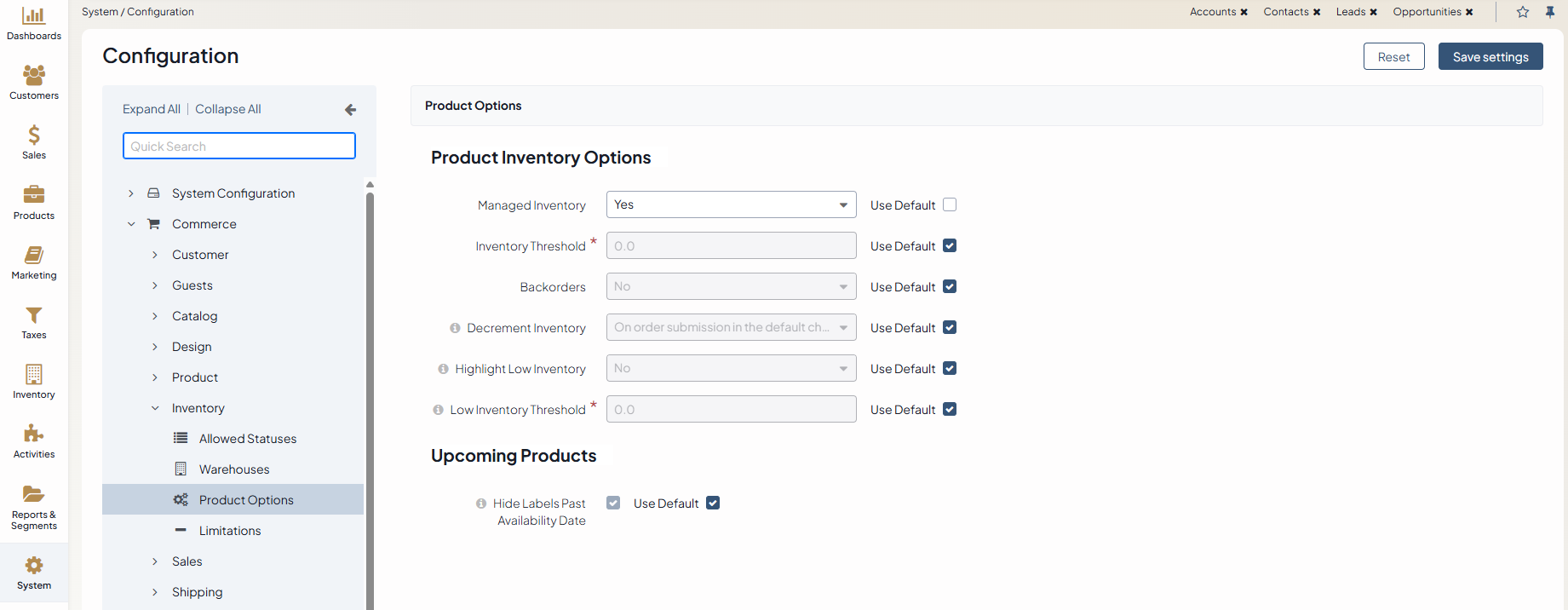Open the Customers sidebar icon

[34, 76]
